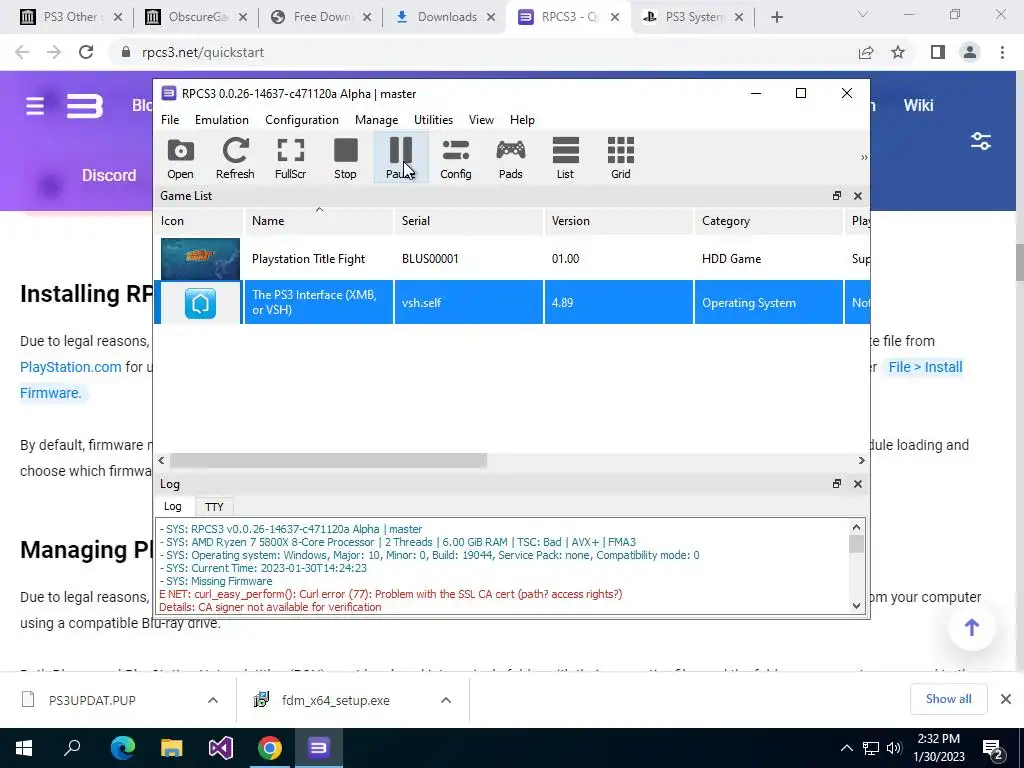
Task: Open Config settings in RPCS3 toolbar
Action: pos(456,158)
